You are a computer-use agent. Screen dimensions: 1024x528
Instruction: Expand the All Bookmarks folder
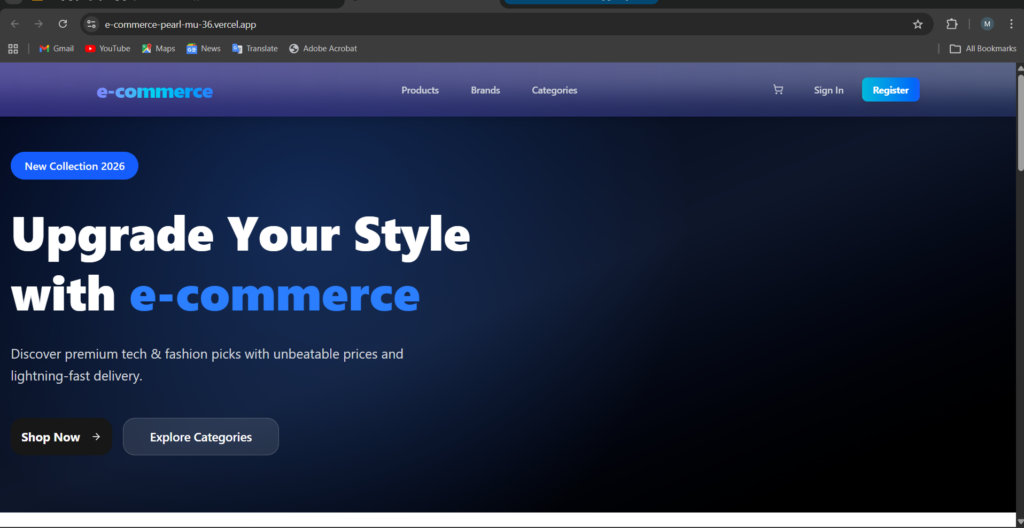click(983, 48)
